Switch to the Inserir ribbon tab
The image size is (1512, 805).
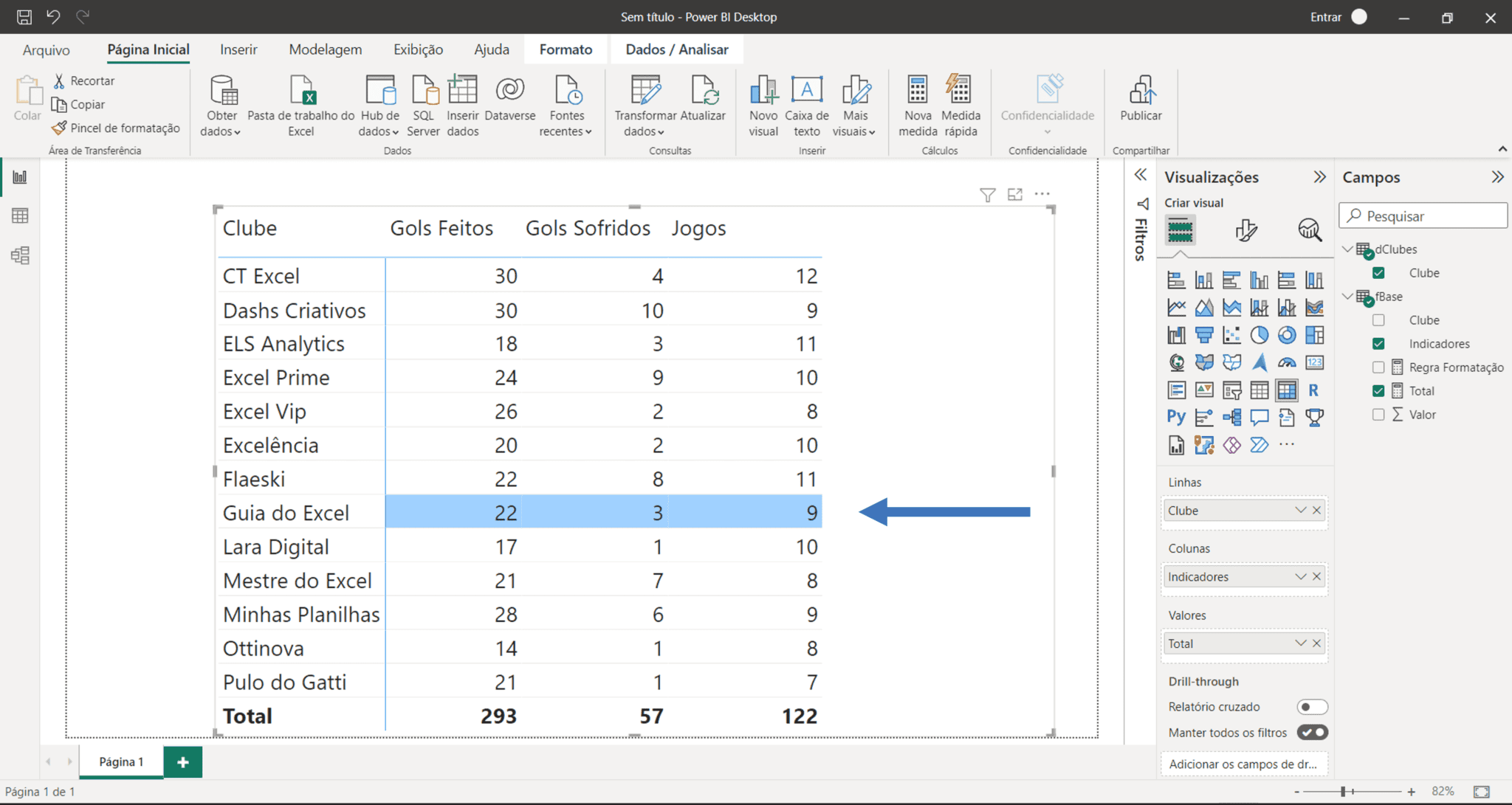pyautogui.click(x=238, y=49)
